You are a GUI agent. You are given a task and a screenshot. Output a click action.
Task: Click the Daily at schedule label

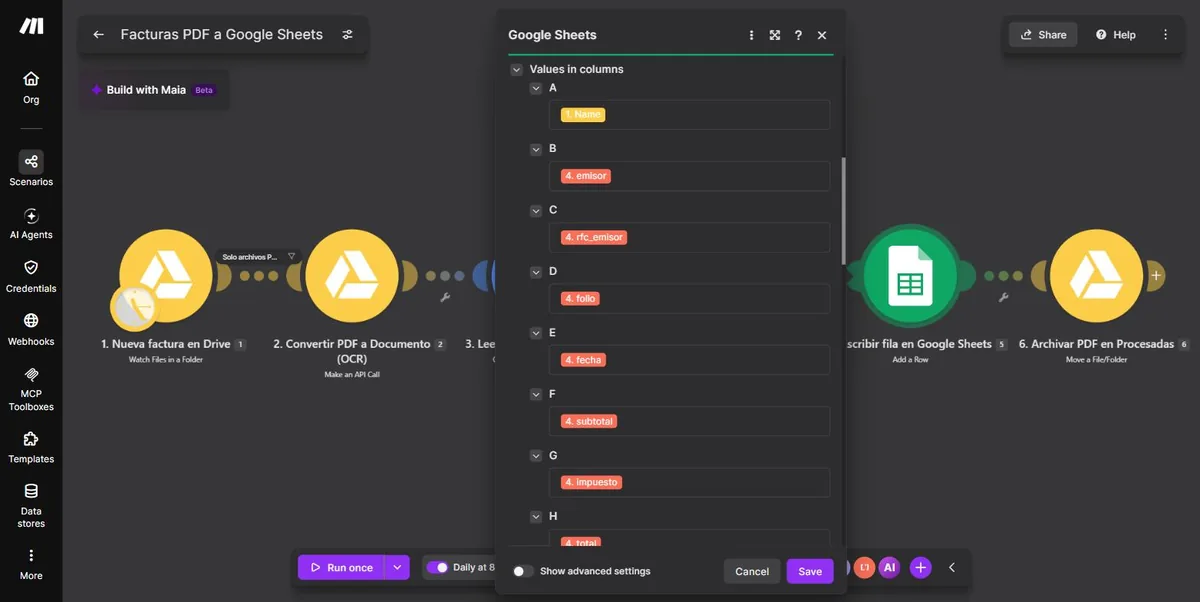tap(474, 567)
